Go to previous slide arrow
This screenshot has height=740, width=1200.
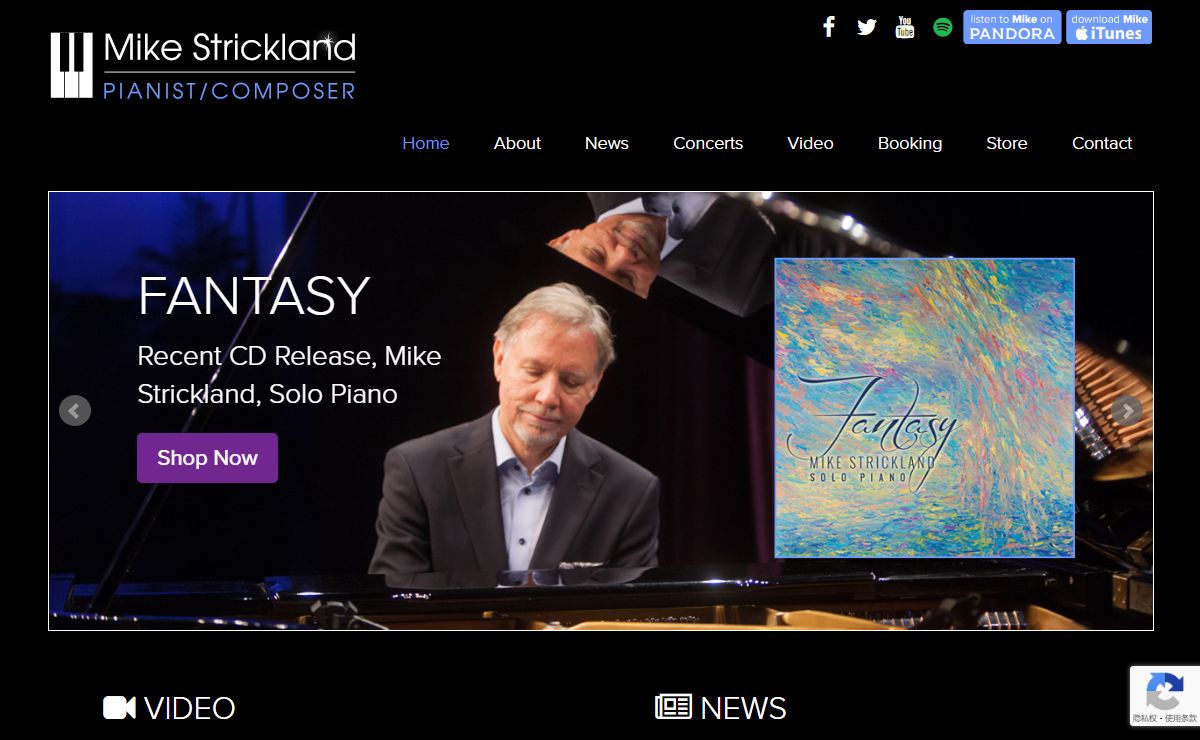coord(75,410)
